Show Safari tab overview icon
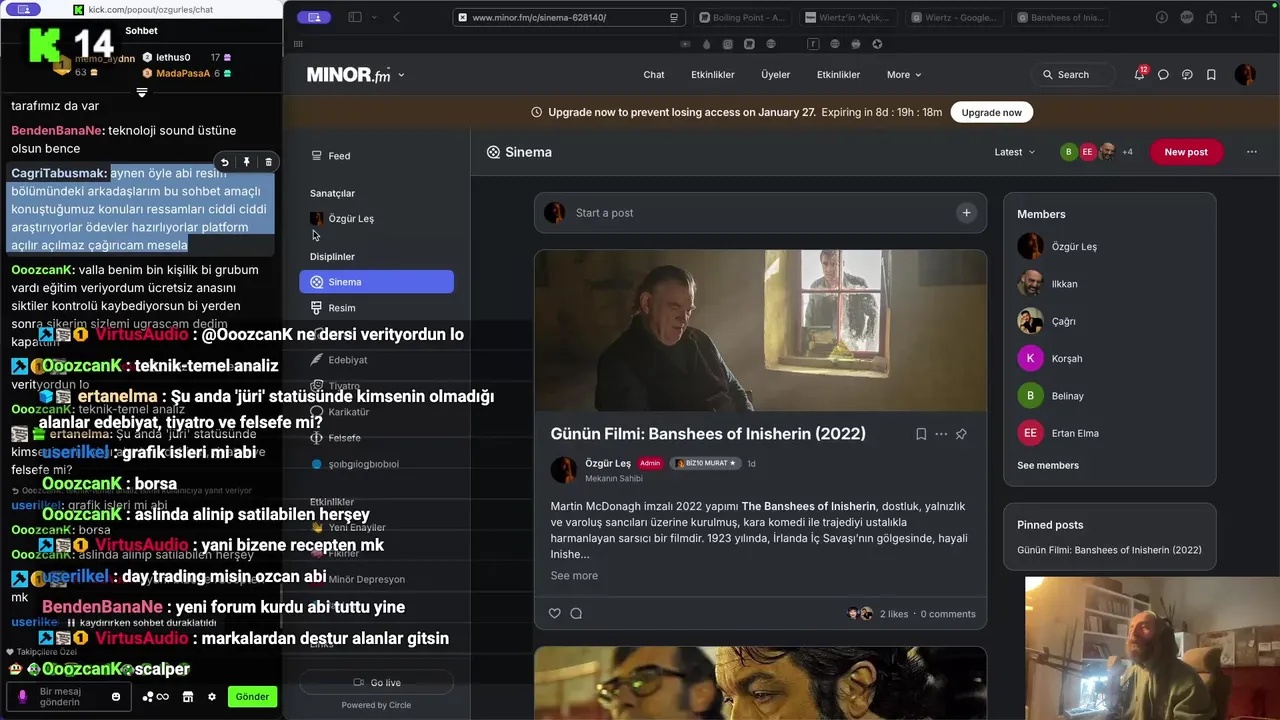The image size is (1280, 720). [x=1260, y=17]
